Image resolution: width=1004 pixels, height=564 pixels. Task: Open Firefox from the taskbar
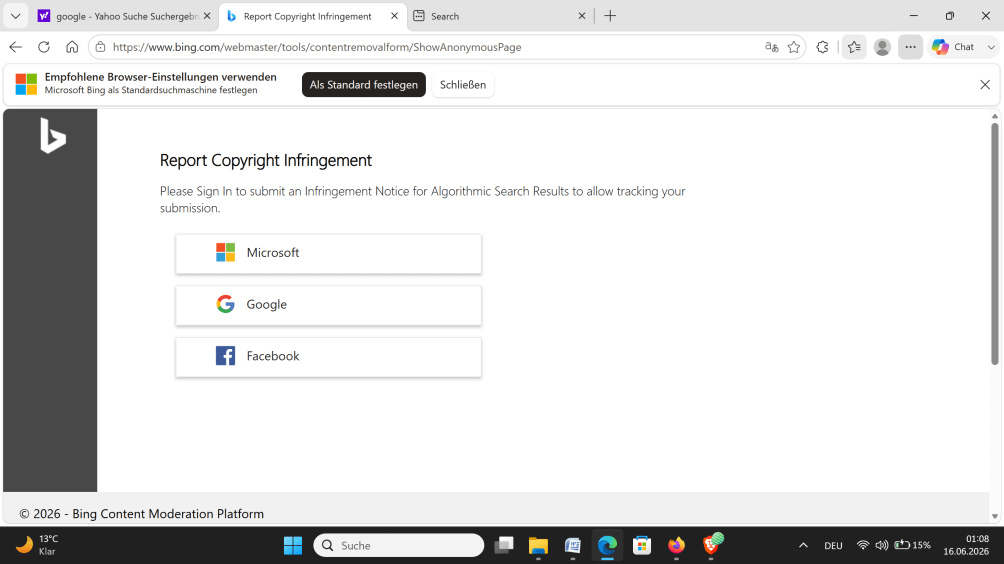click(x=676, y=545)
